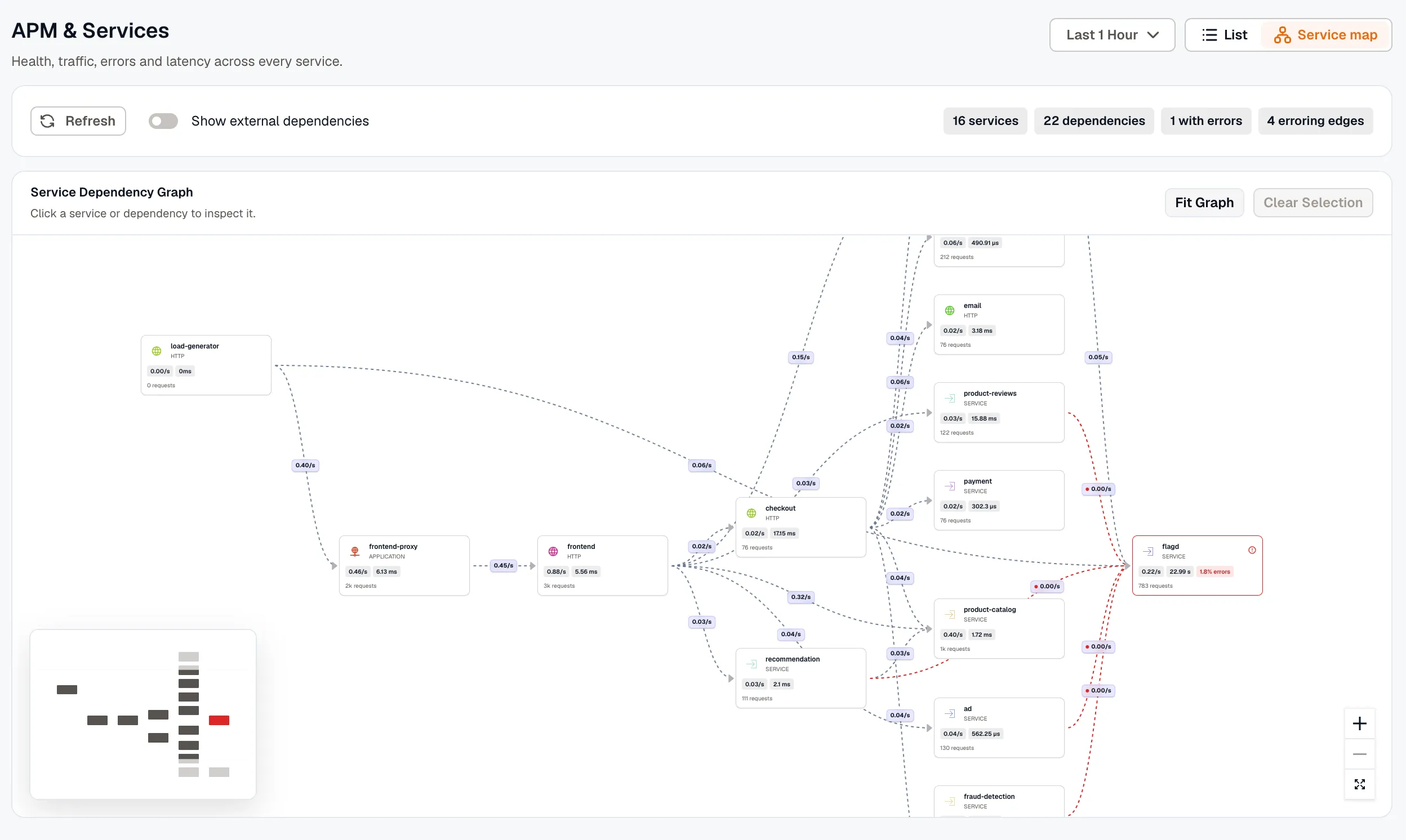Click the flagd service arrow icon
1406x840 pixels.
click(x=1148, y=551)
